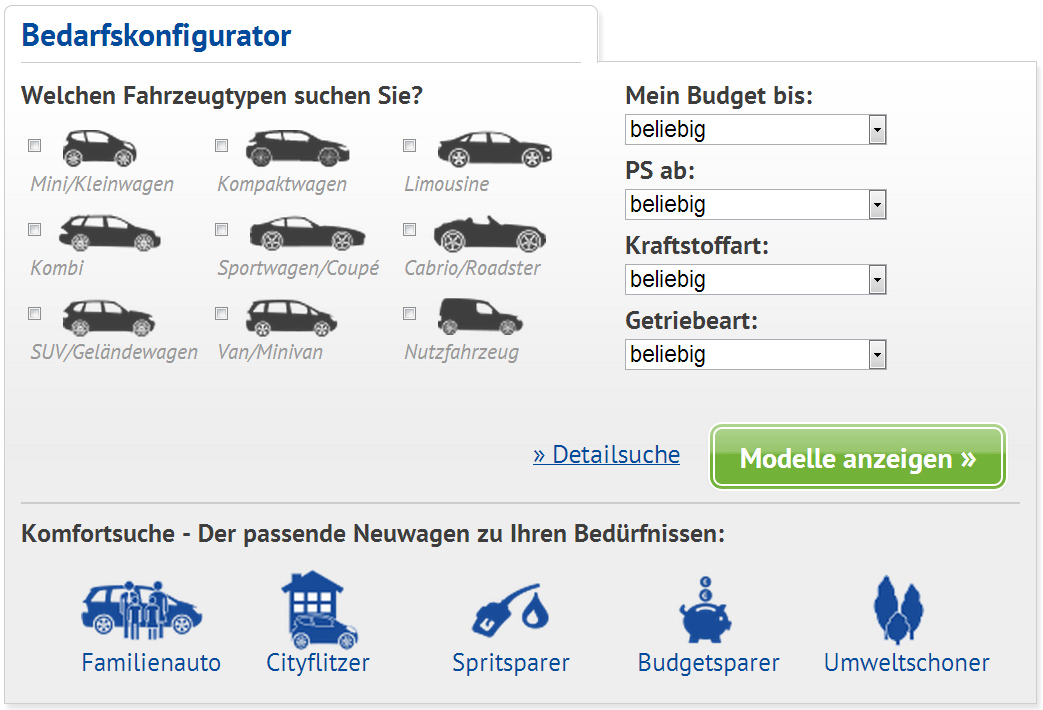Click the Cabrio/Roadster car image

point(489,234)
